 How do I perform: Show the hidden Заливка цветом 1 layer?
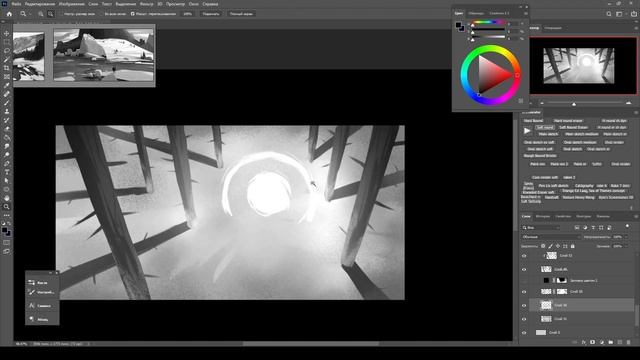[x=524, y=280]
